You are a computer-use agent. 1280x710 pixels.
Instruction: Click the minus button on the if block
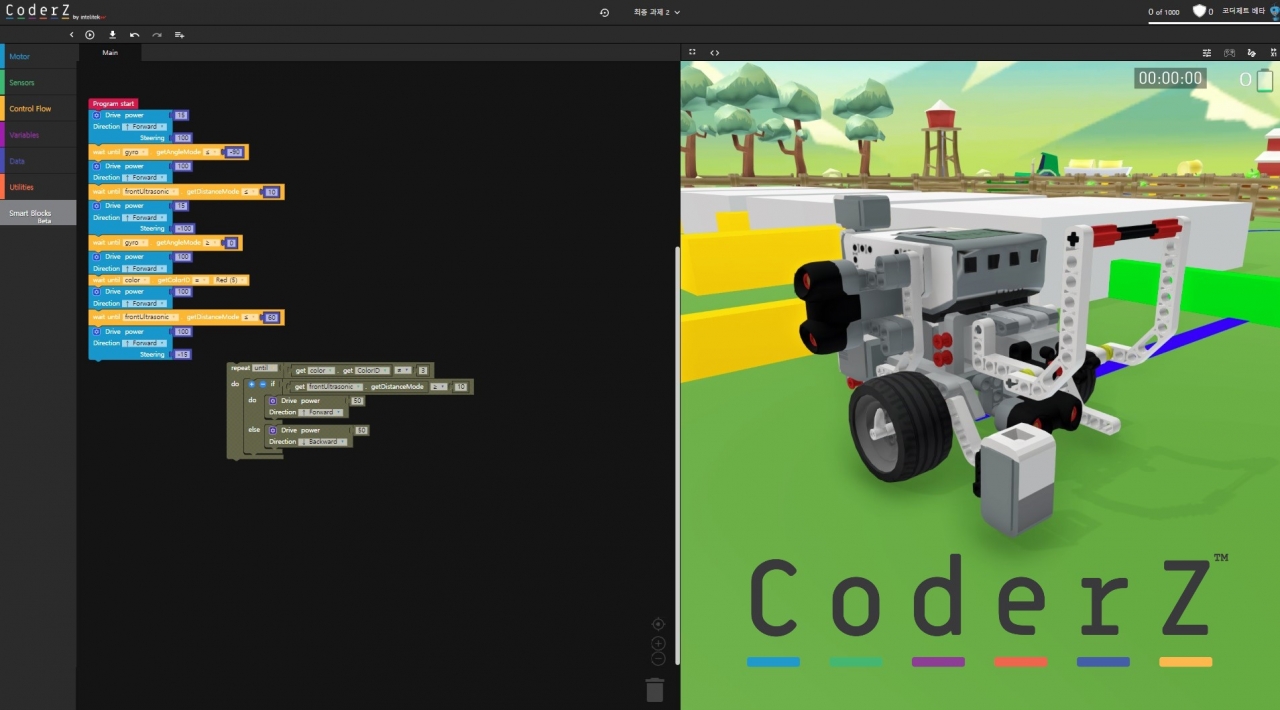click(263, 384)
